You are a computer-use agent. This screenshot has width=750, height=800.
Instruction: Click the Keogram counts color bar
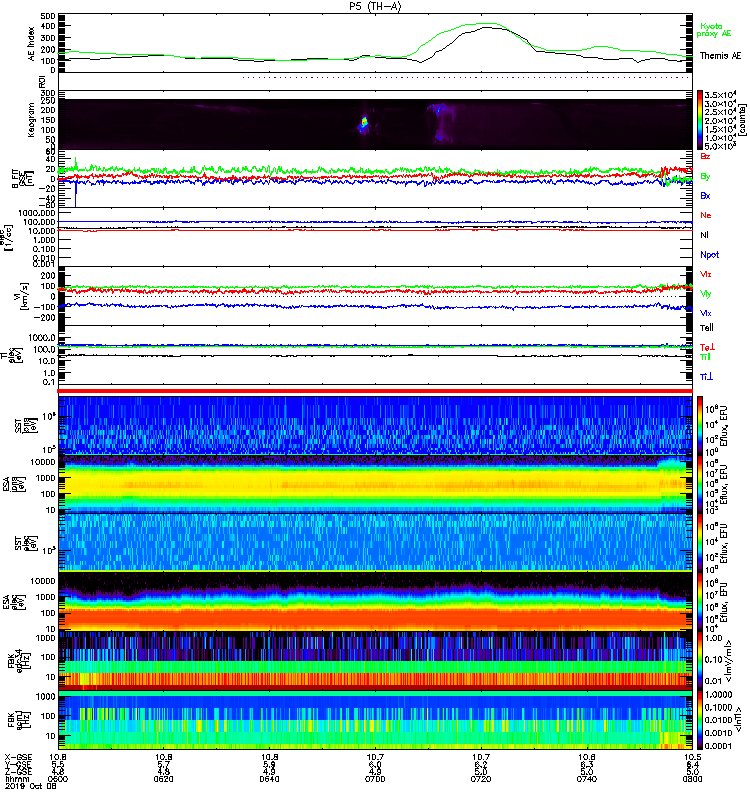tap(700, 120)
